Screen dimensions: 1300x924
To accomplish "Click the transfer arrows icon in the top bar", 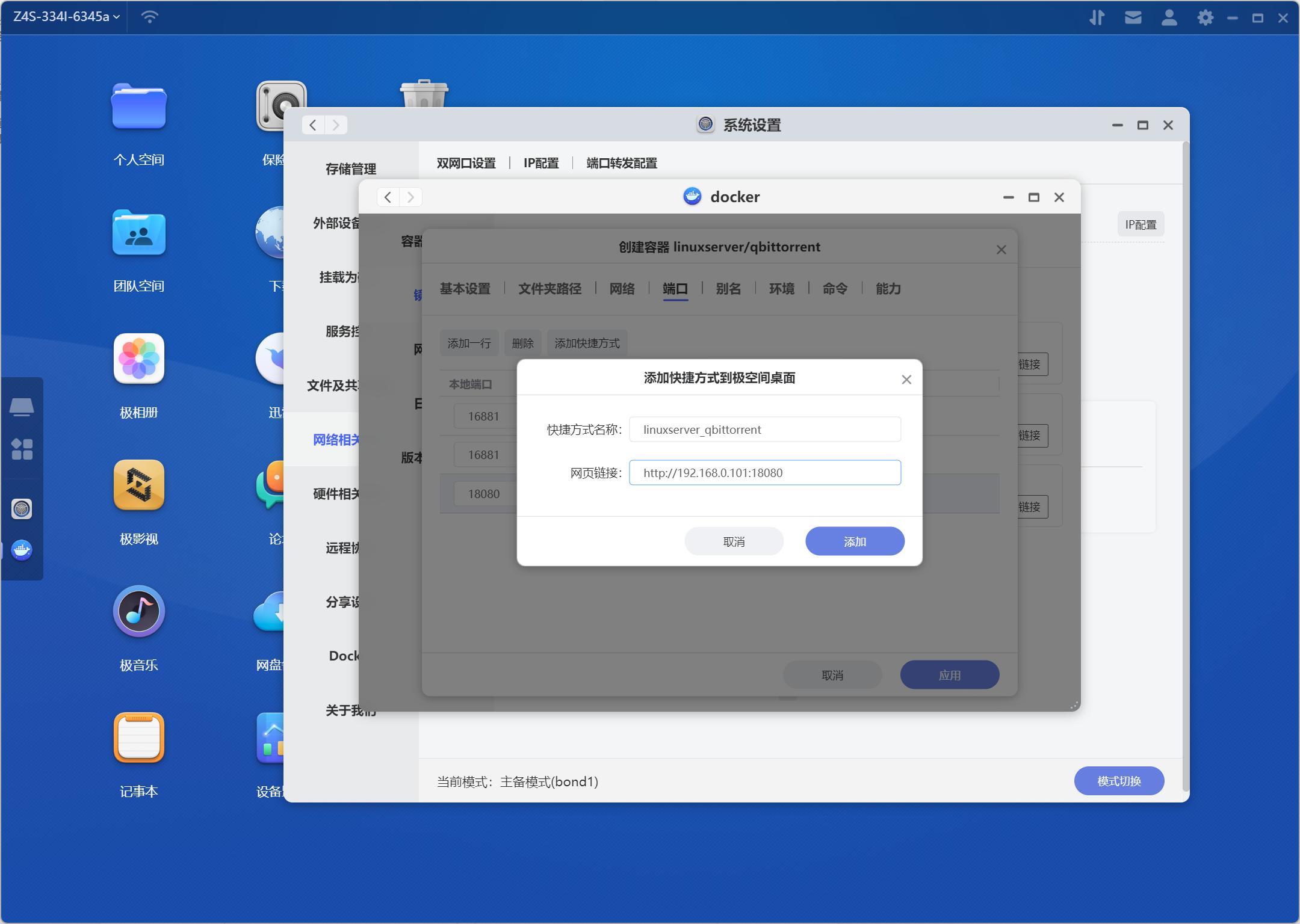I will point(1098,17).
